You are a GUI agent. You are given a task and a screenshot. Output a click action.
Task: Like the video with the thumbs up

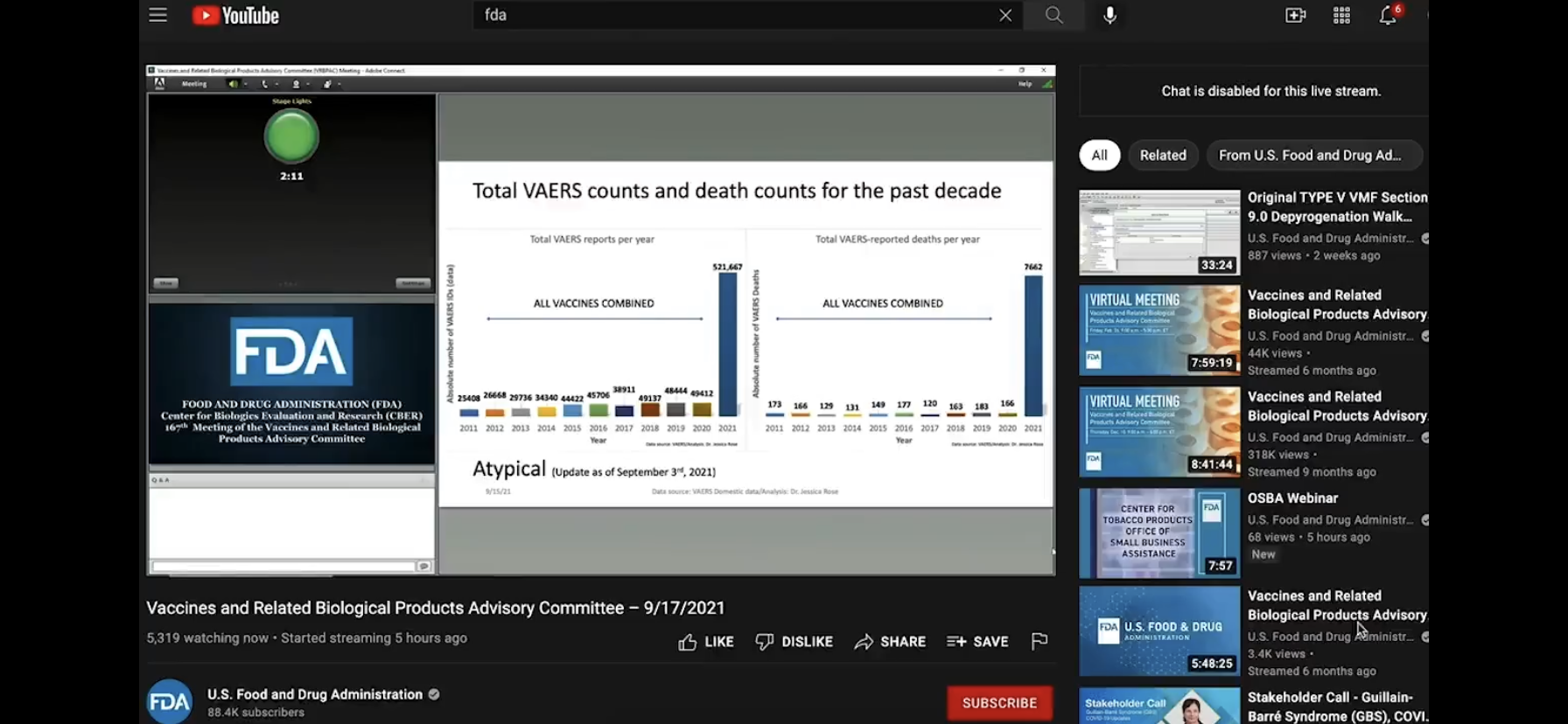[705, 642]
